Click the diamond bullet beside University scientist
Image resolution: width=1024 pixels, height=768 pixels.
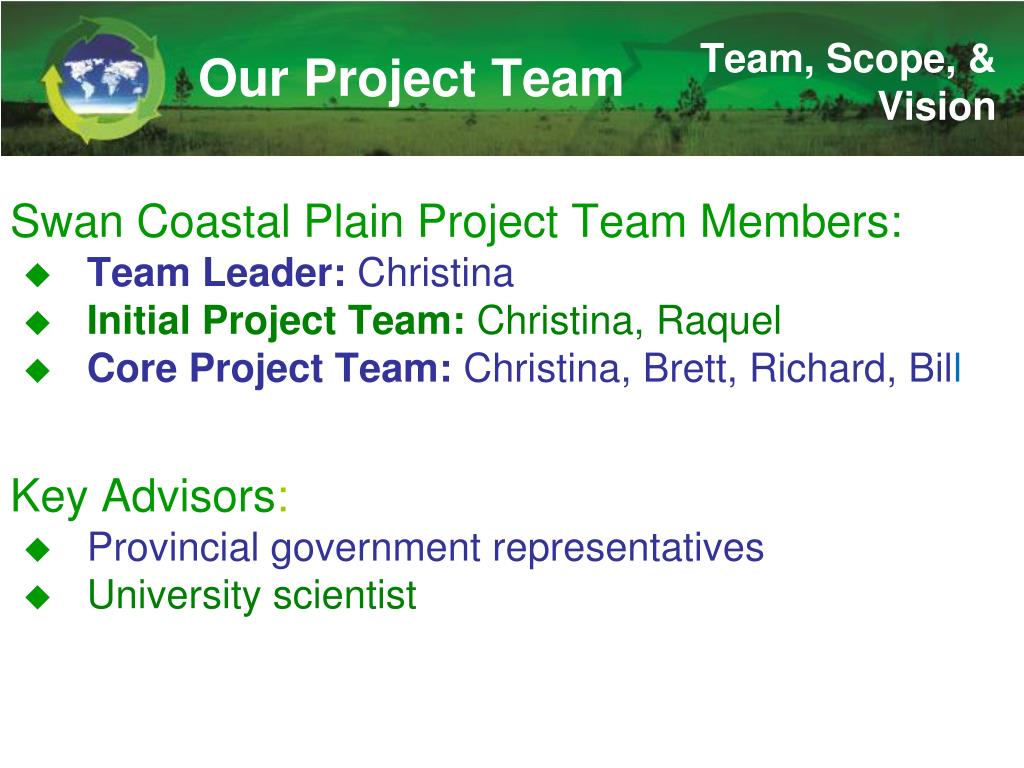[38, 597]
